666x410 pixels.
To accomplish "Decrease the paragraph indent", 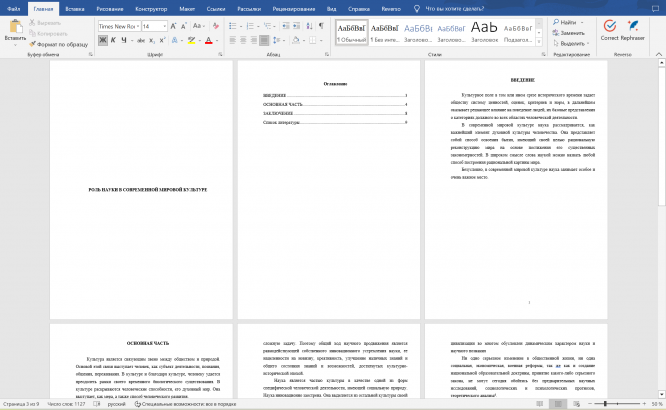I will click(x=286, y=26).
